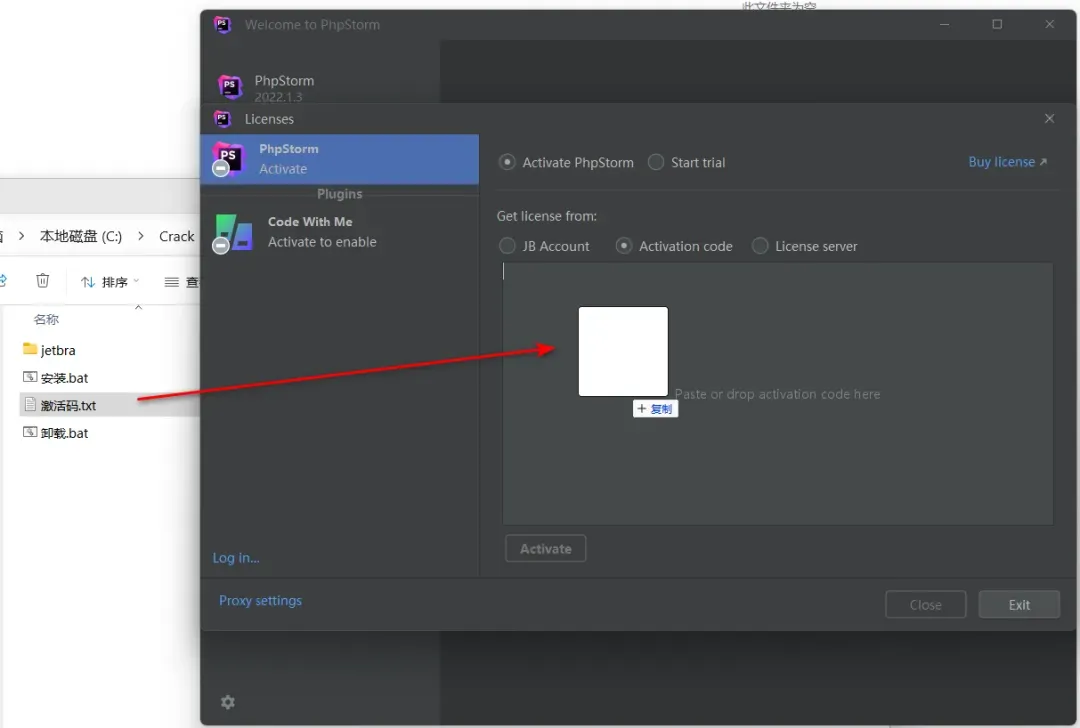This screenshot has width=1080, height=728.
Task: Open Proxy settings link
Action: pos(260,601)
